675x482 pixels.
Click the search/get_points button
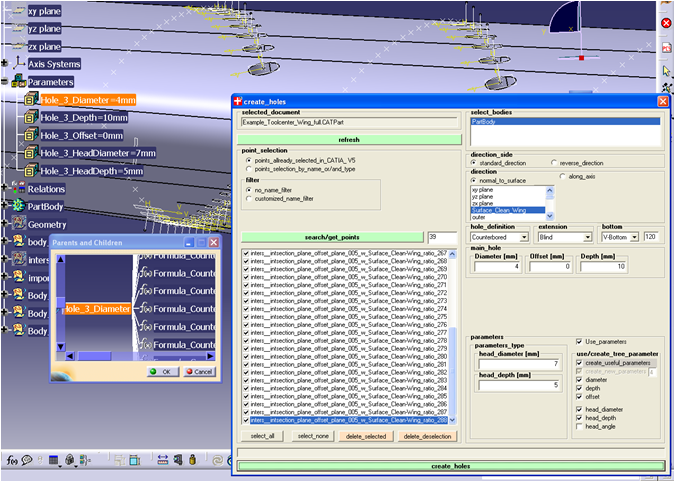pyautogui.click(x=331, y=237)
